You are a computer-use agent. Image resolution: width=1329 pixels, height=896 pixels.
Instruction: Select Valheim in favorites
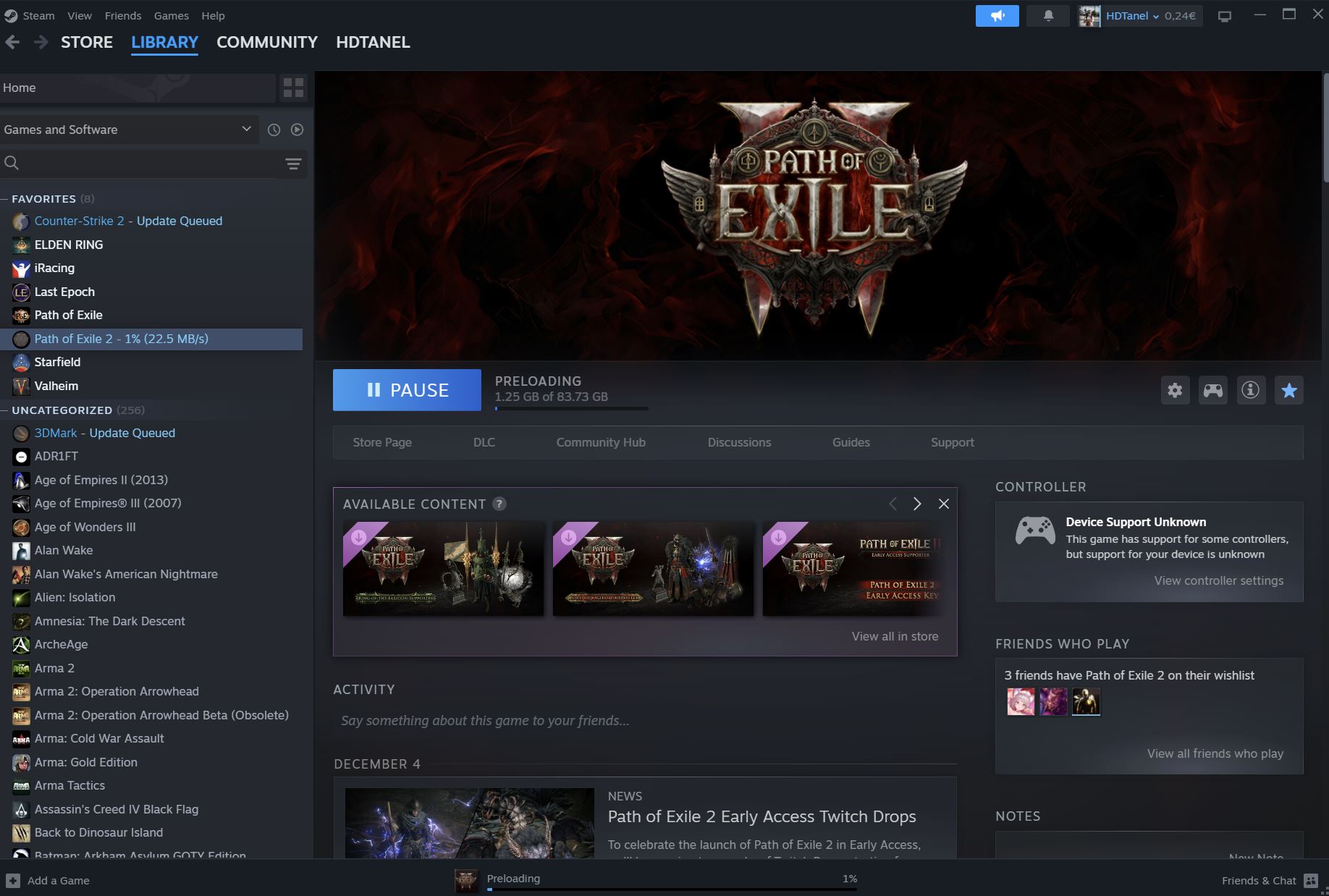(56, 386)
